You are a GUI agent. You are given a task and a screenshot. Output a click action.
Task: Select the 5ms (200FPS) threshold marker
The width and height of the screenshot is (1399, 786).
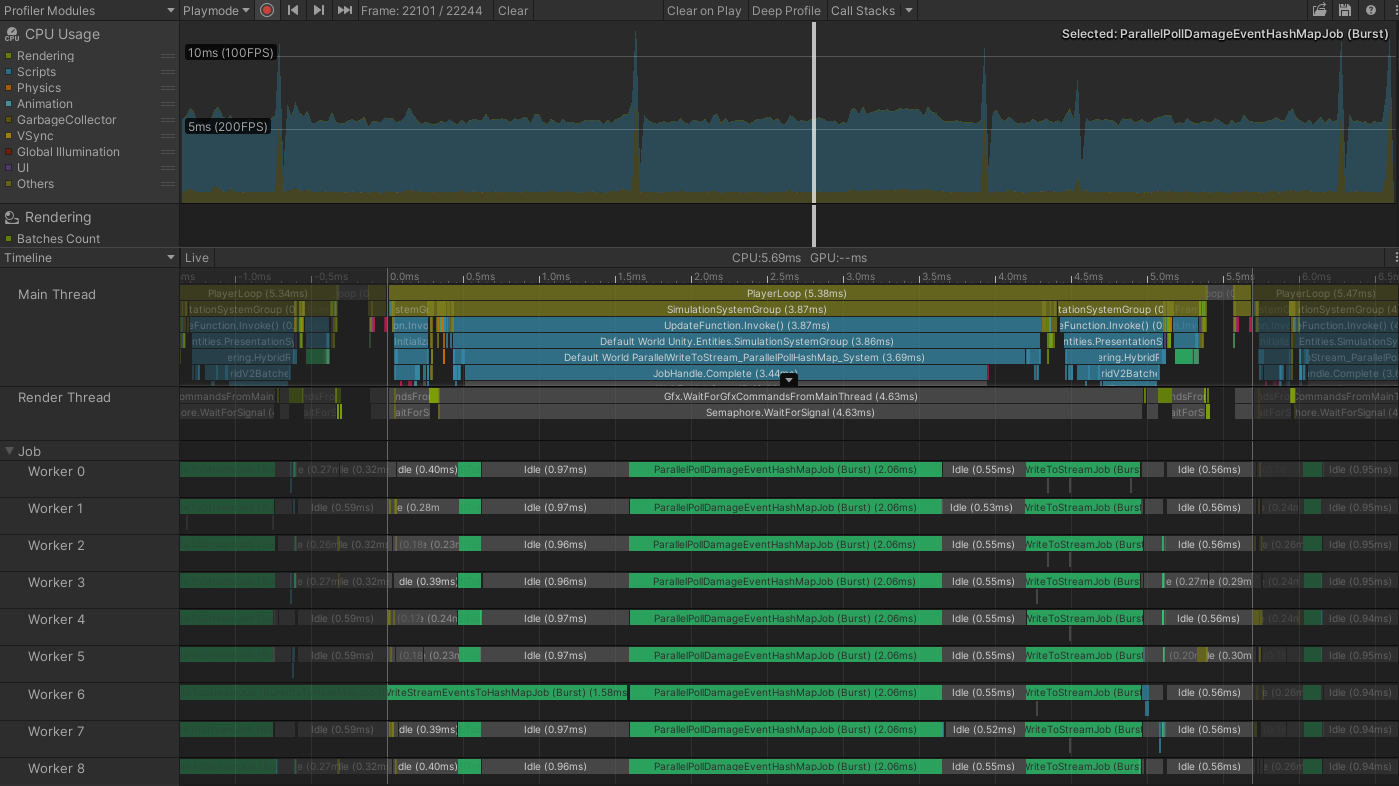point(228,127)
